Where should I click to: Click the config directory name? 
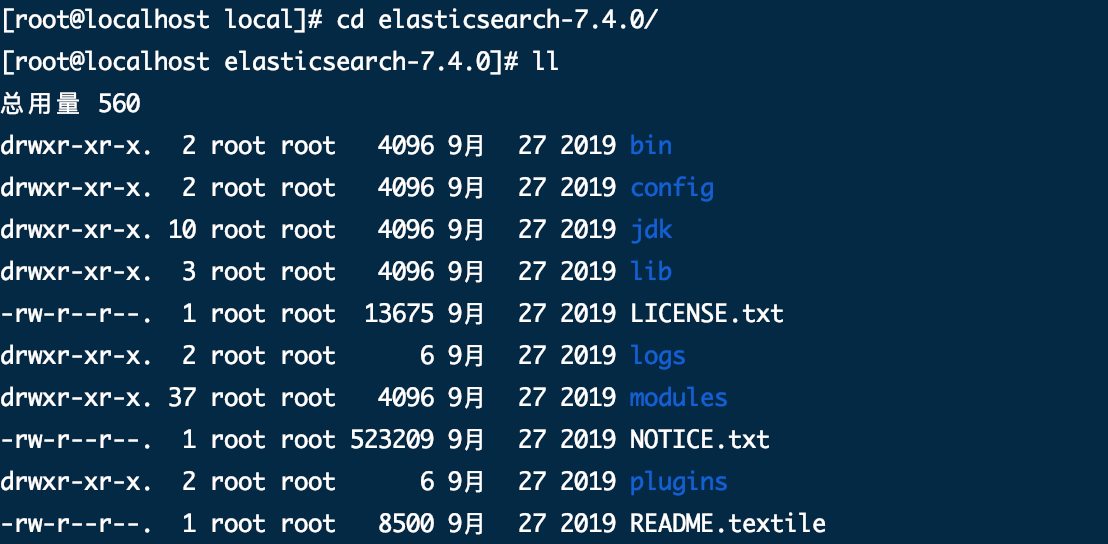672,188
